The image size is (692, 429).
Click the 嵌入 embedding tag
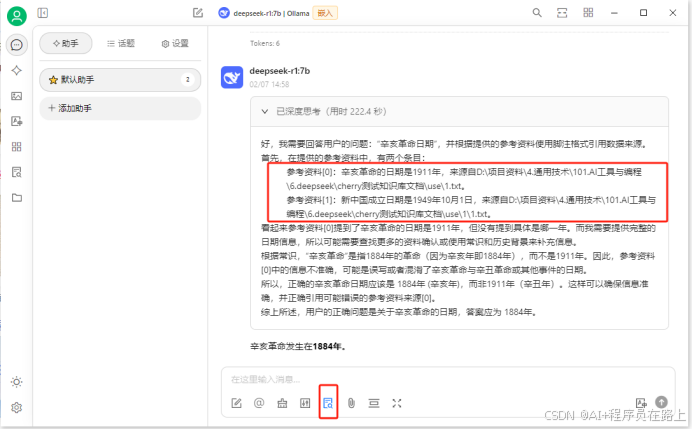pos(325,13)
